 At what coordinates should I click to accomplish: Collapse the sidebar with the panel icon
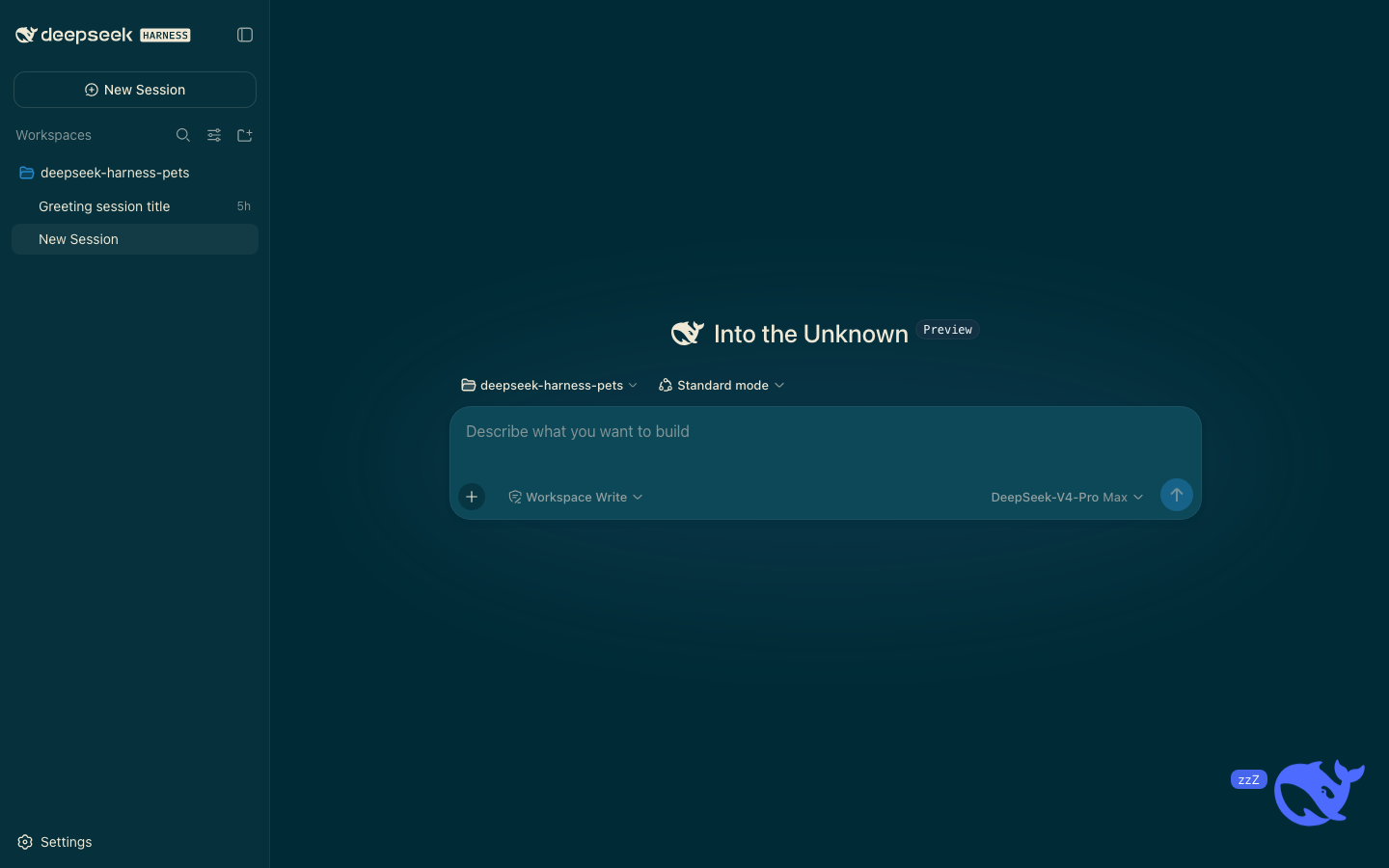tap(245, 35)
